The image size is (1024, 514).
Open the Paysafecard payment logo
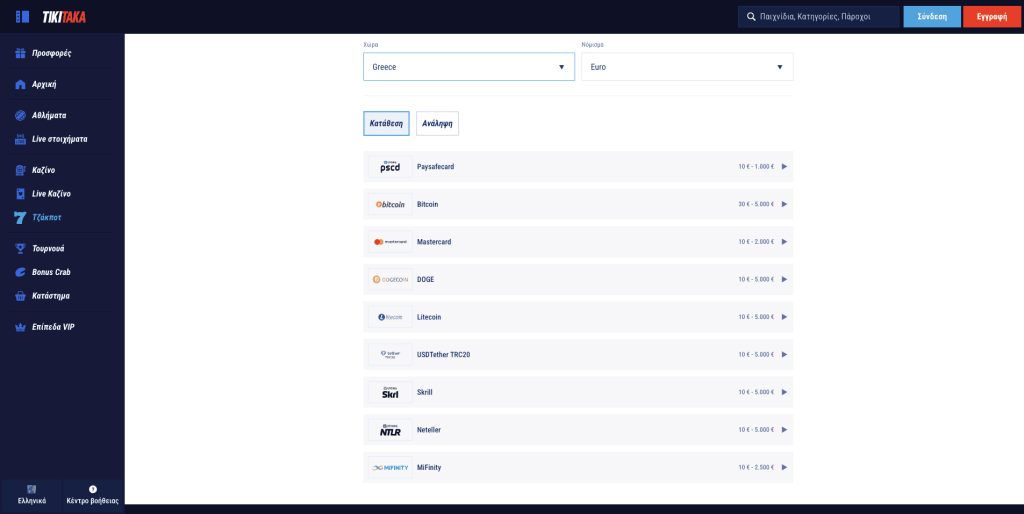tap(390, 167)
